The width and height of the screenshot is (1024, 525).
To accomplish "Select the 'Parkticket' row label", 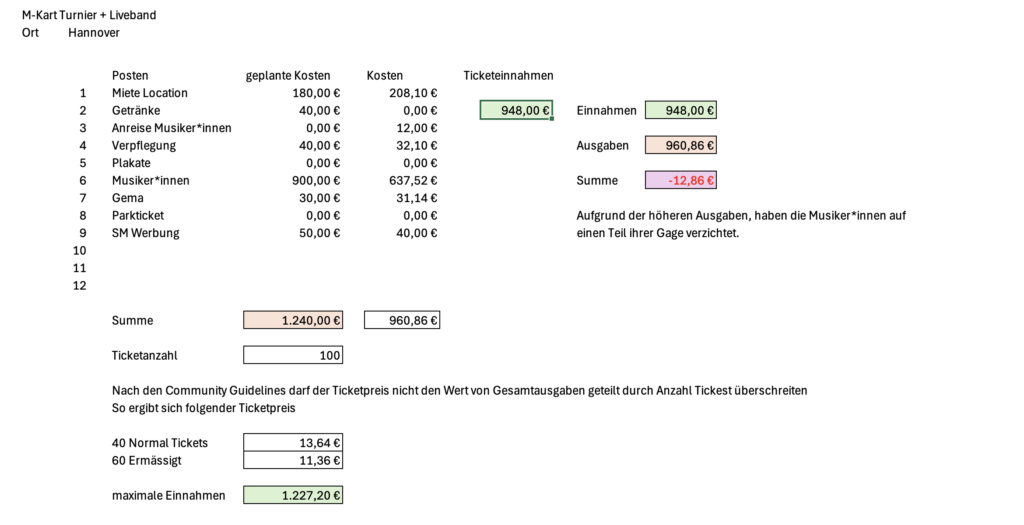I will click(x=138, y=215).
